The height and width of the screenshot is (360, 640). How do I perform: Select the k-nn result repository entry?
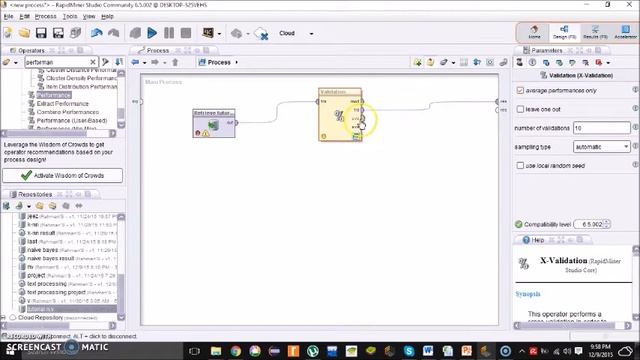point(41,233)
